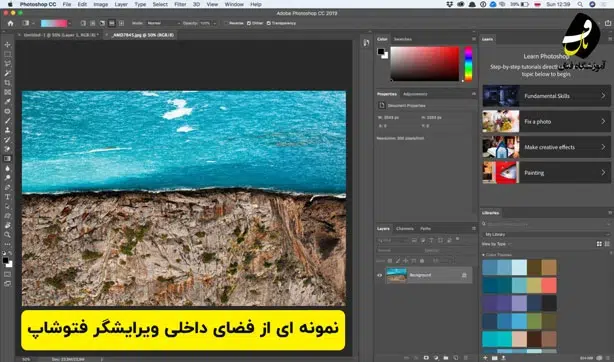Select the Gradient tool in toolbar
Screen dimensions: 614x362
pos(7,159)
